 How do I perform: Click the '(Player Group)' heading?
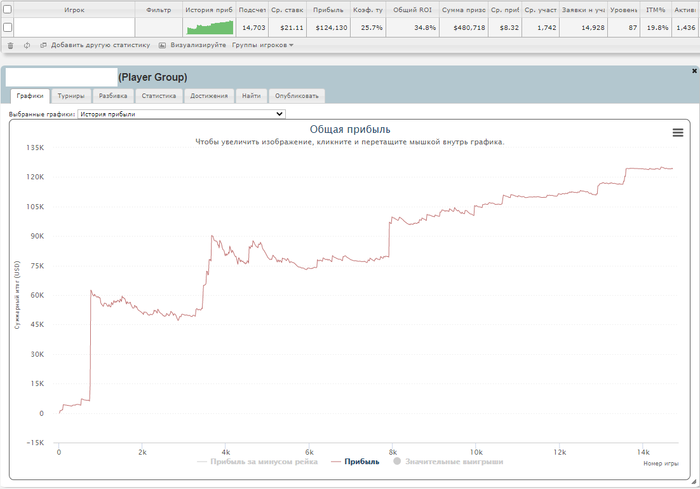(x=153, y=77)
